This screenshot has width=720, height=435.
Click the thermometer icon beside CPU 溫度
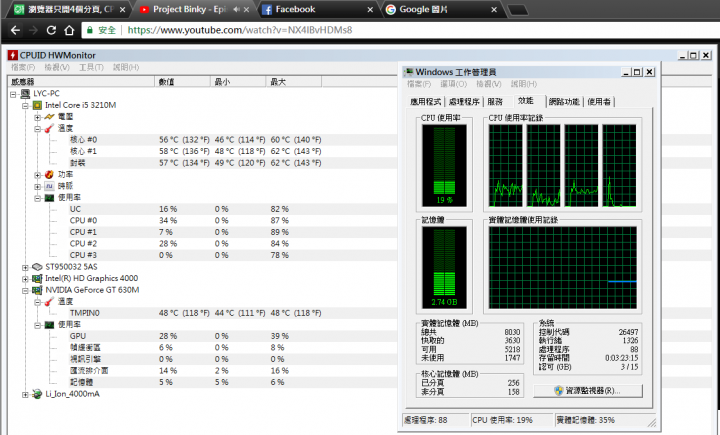coord(49,129)
